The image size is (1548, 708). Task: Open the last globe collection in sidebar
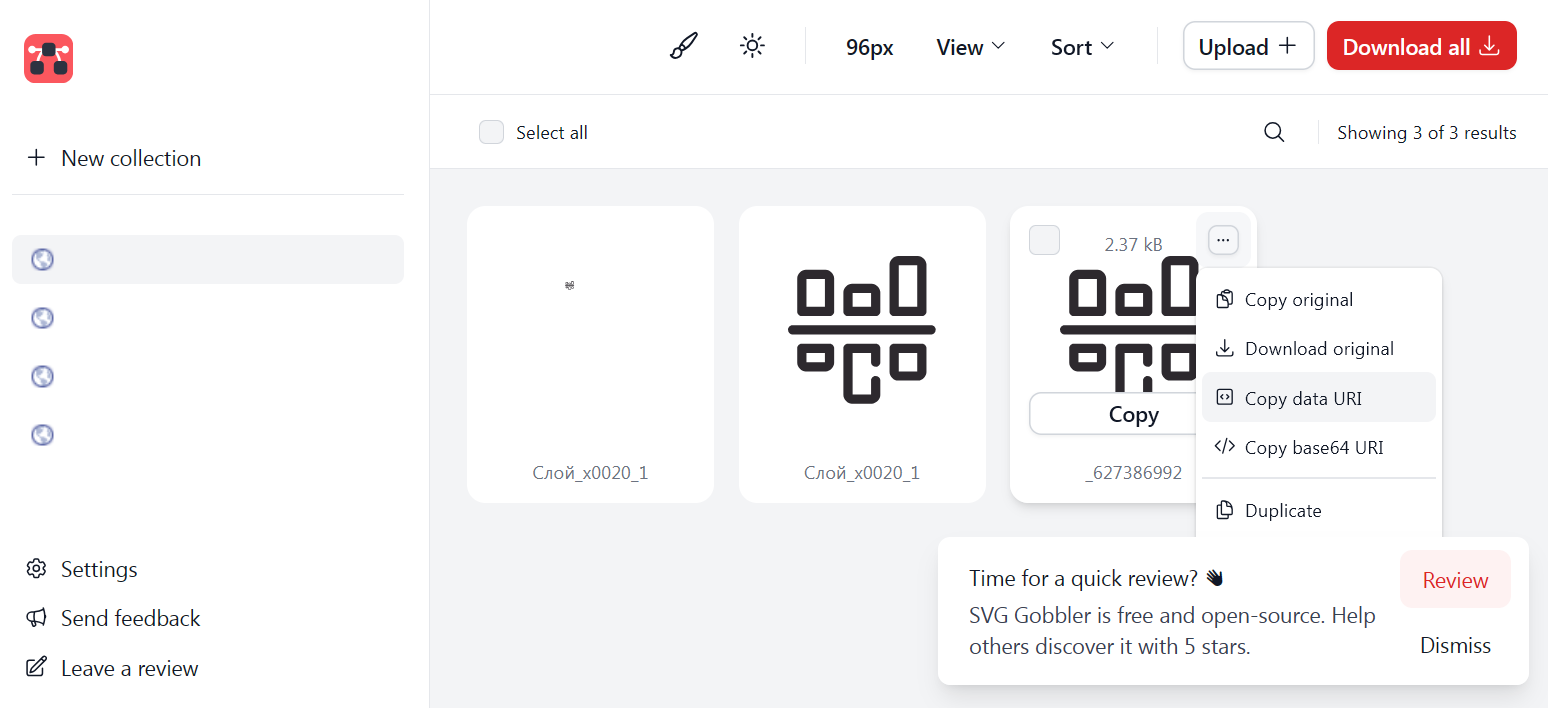pyautogui.click(x=43, y=435)
